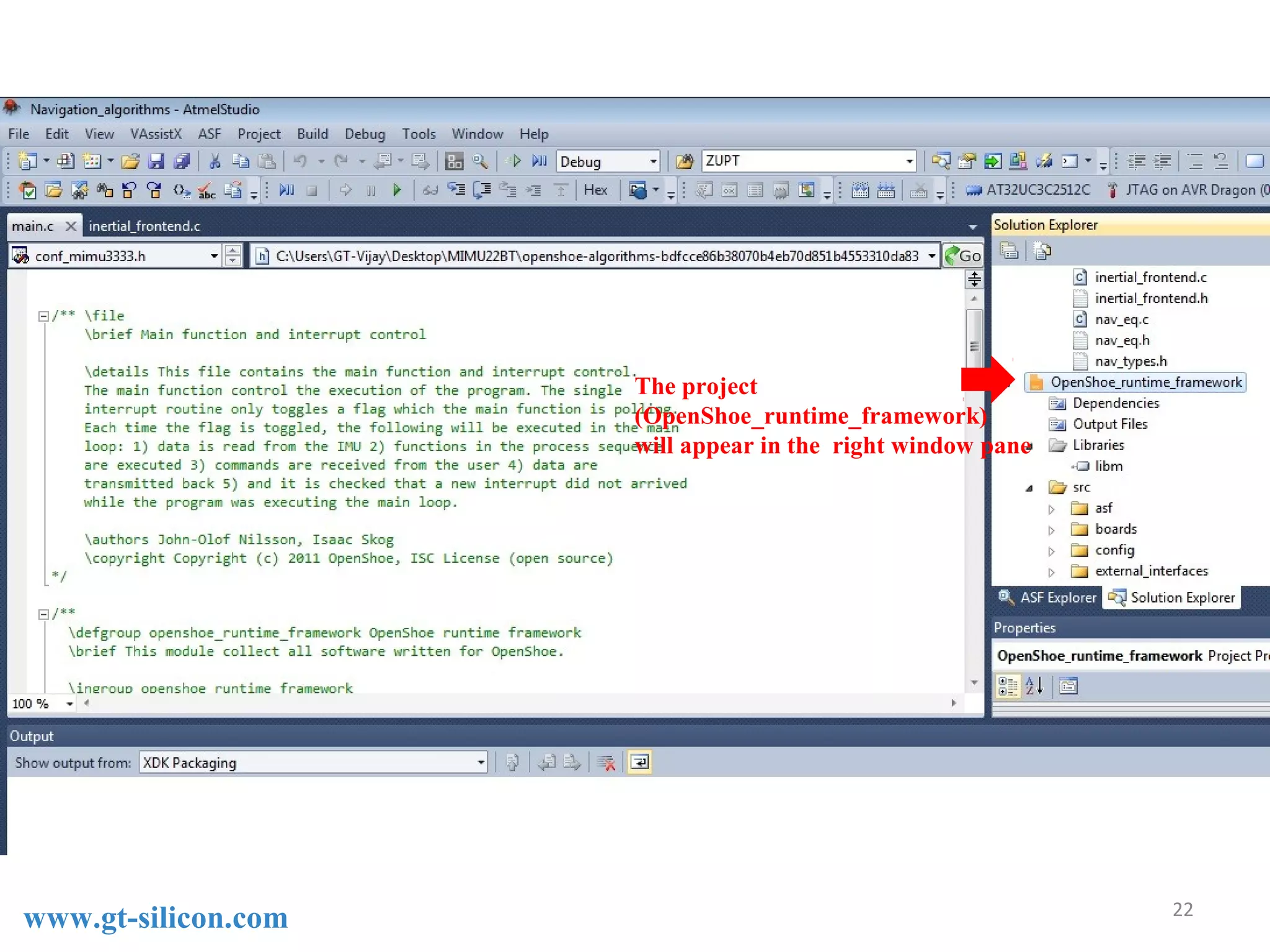1270x952 pixels.
Task: Click the Go button in navigation bar
Action: (x=962, y=256)
